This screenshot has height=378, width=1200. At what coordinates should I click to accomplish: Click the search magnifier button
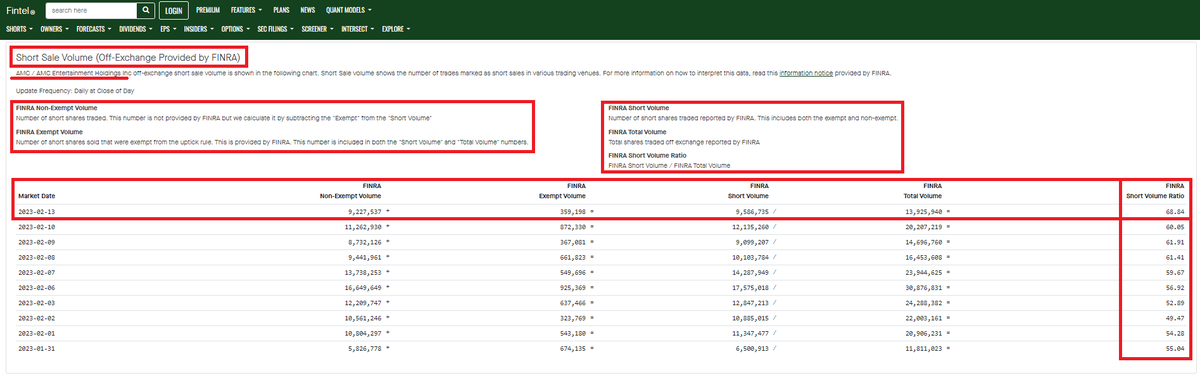click(145, 10)
